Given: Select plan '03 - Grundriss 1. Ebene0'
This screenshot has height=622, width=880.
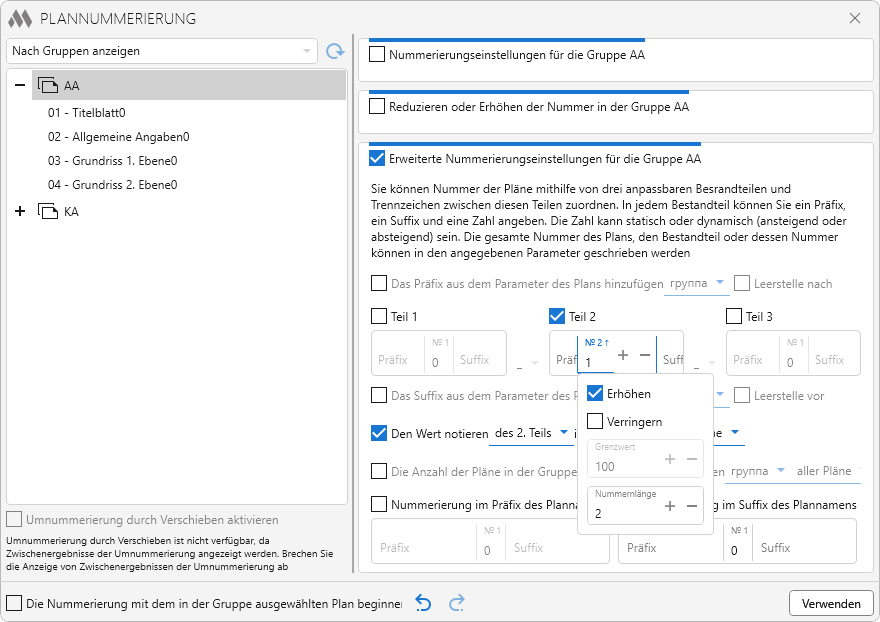Looking at the screenshot, I should coord(112,161).
